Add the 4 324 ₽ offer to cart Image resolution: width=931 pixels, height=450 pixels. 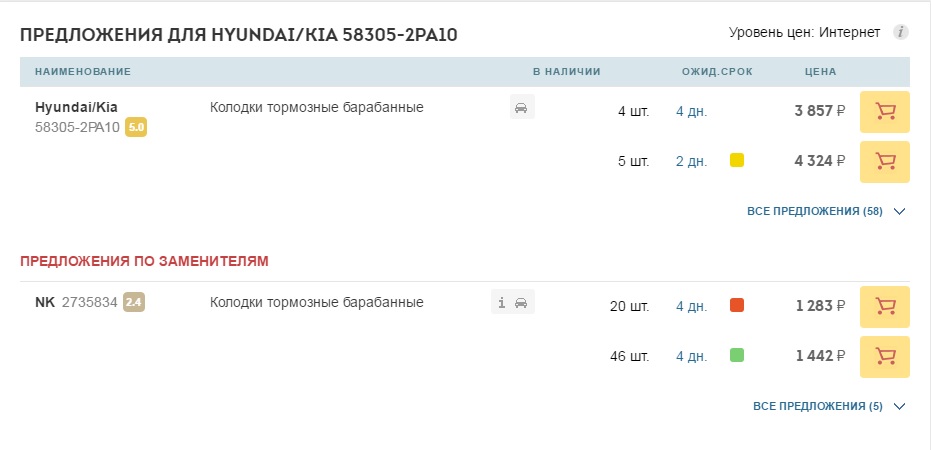pos(884,161)
